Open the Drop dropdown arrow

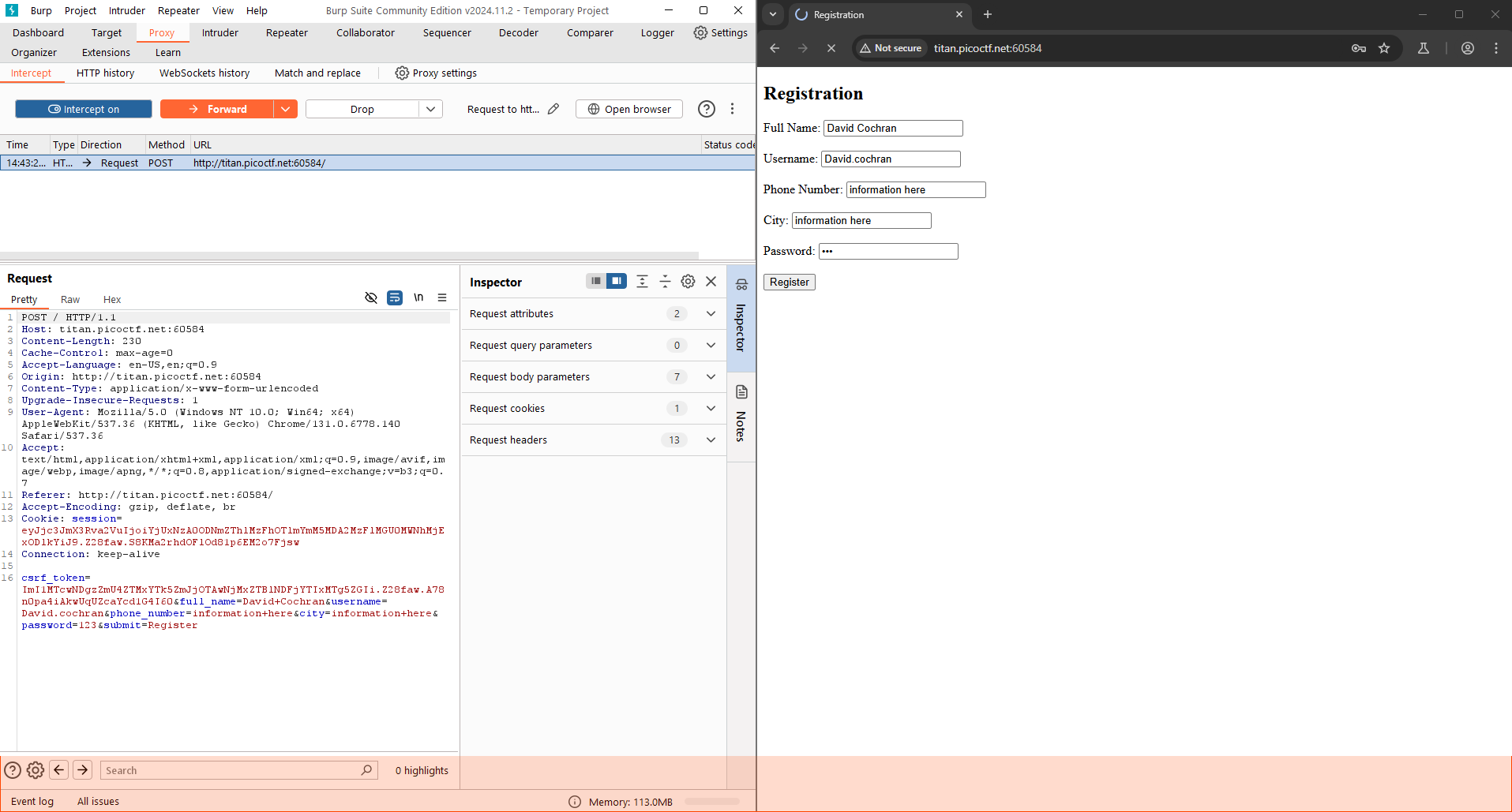pyautogui.click(x=430, y=109)
